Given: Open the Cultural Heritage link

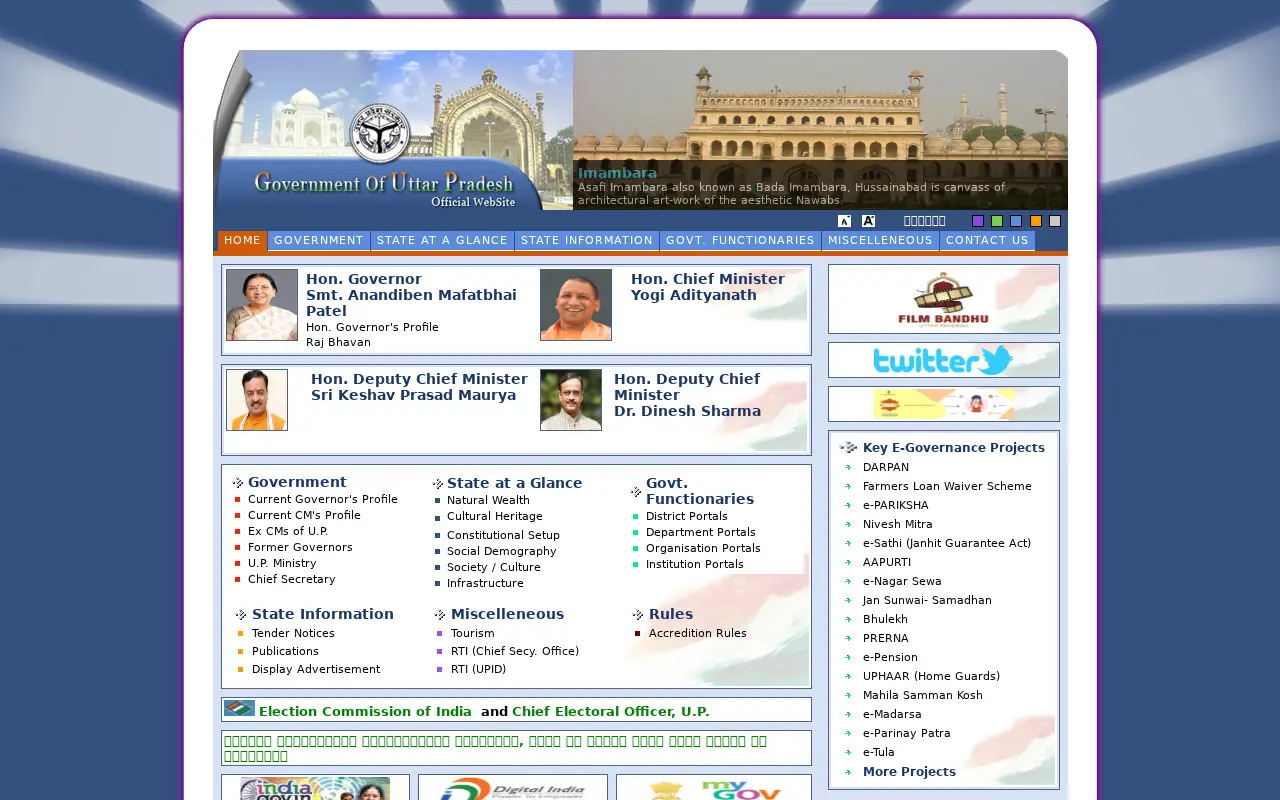Looking at the screenshot, I should pos(495,516).
